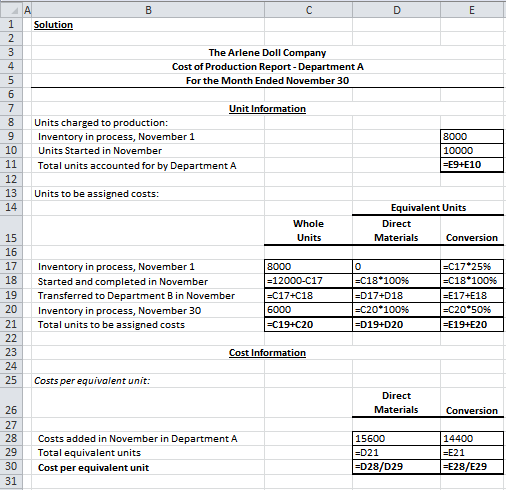This screenshot has width=506, height=490.
Task: Select cell E9 containing 8000
Action: point(472,136)
